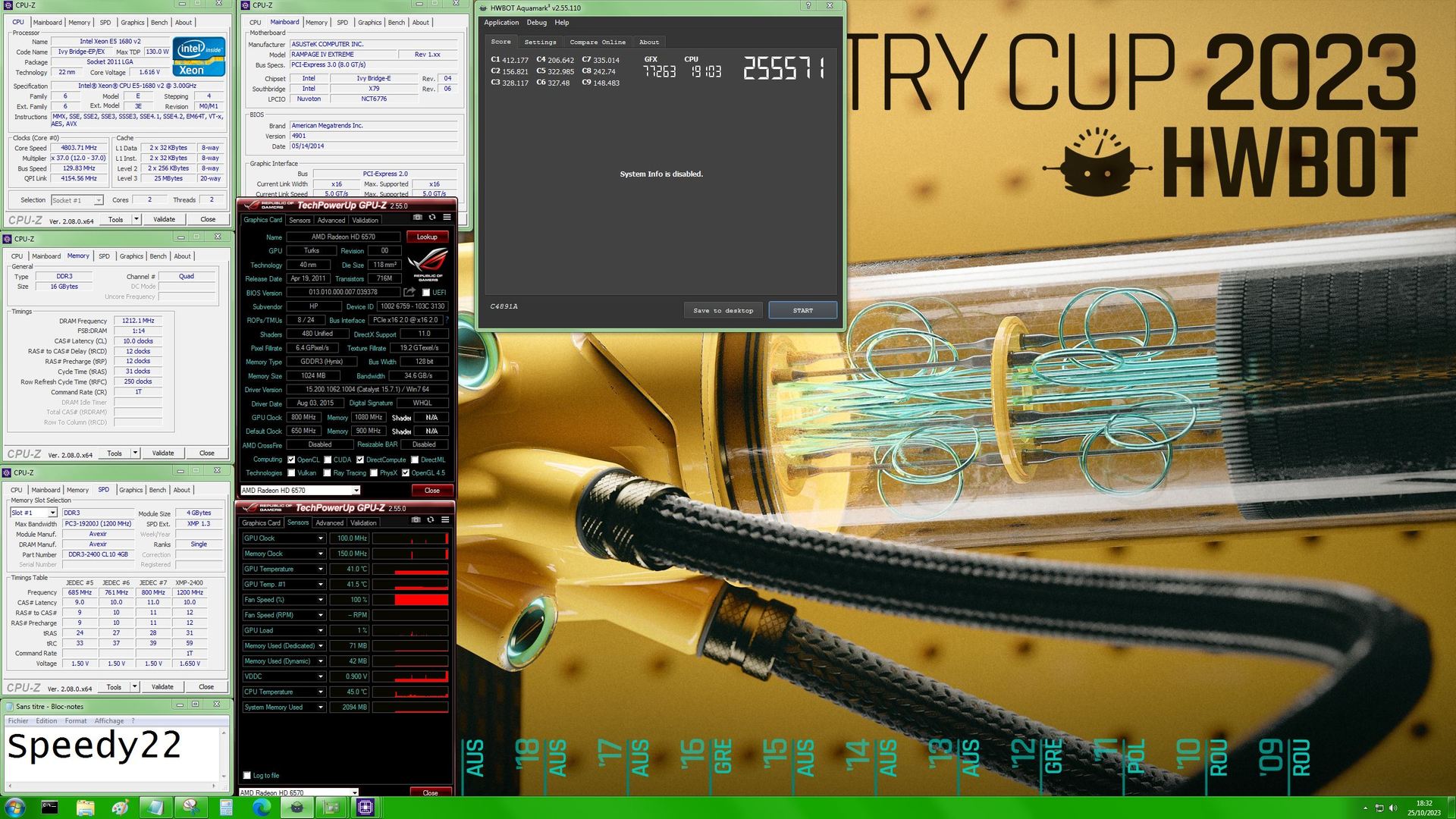Click Notepad text area containing Speedy22
This screenshot has height=819, width=1456.
point(111,754)
